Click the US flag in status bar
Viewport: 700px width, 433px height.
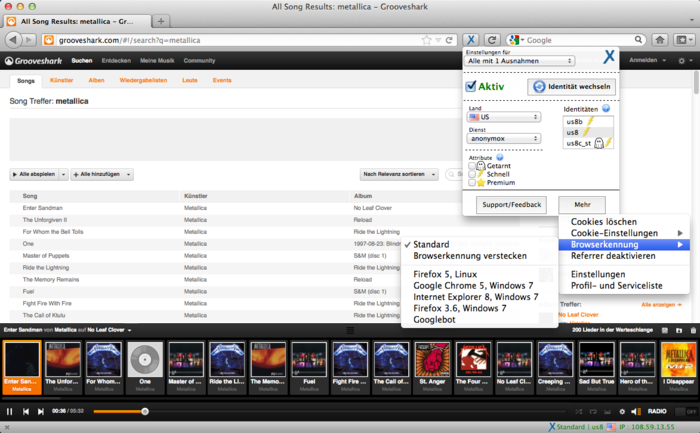tap(611, 427)
